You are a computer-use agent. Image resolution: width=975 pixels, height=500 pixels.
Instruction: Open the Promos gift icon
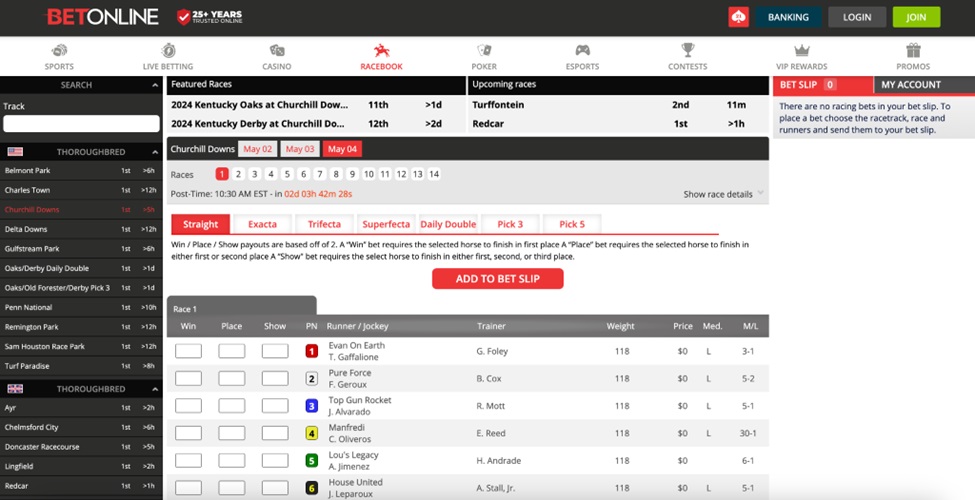912,50
